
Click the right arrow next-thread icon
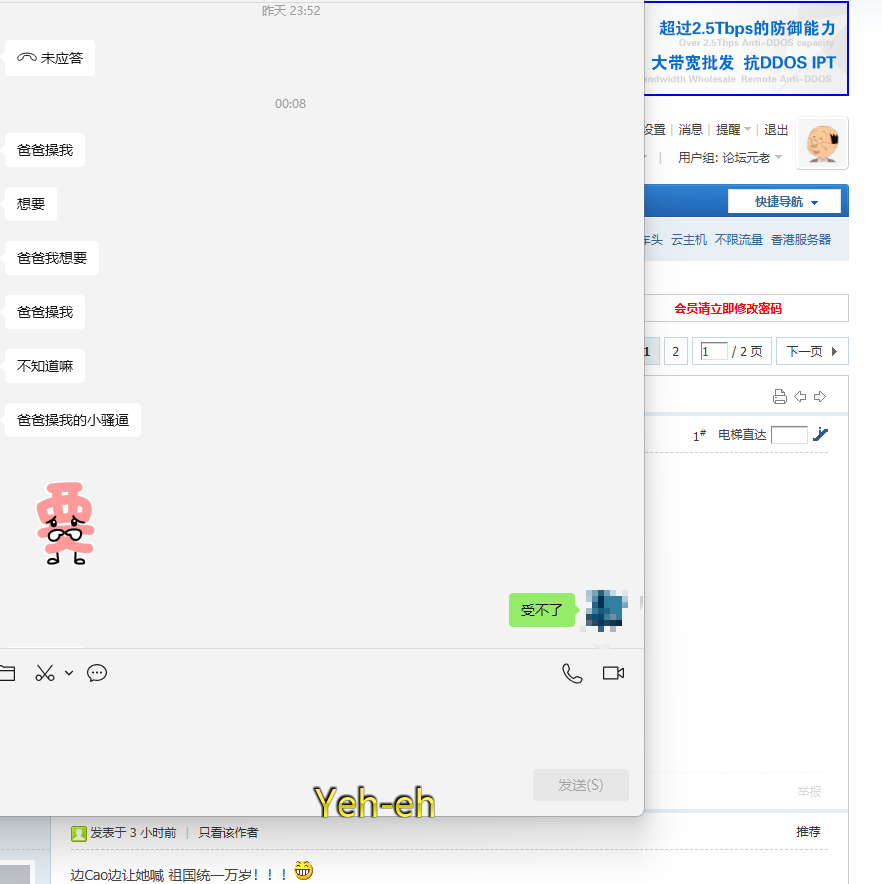[x=820, y=397]
